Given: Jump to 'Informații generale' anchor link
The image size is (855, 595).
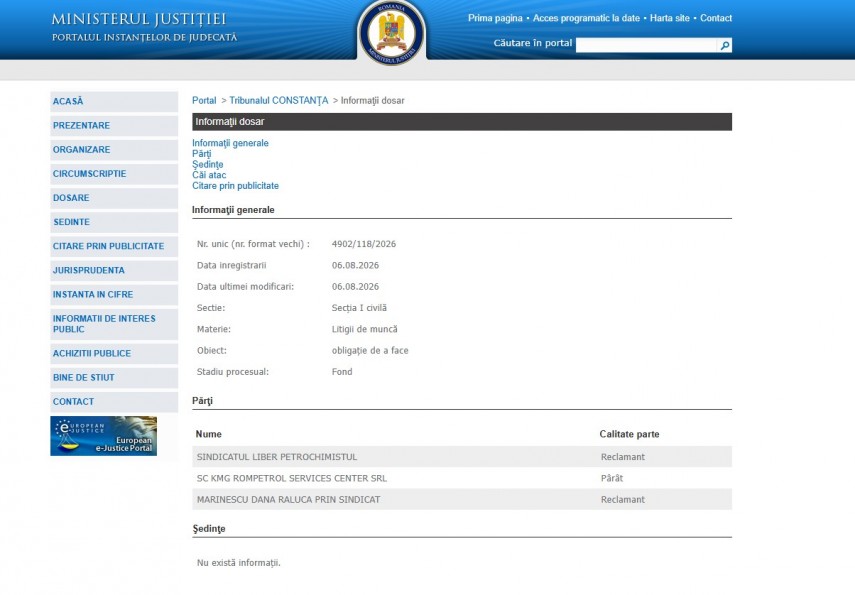Looking at the screenshot, I should coord(230,143).
